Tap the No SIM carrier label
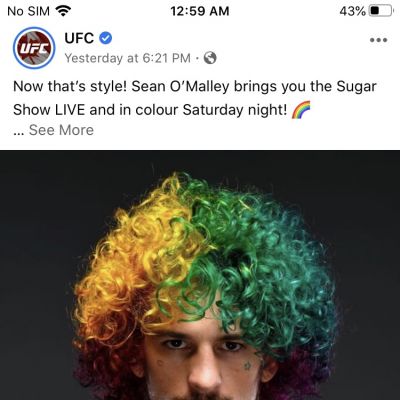The width and height of the screenshot is (400, 400). click(28, 11)
